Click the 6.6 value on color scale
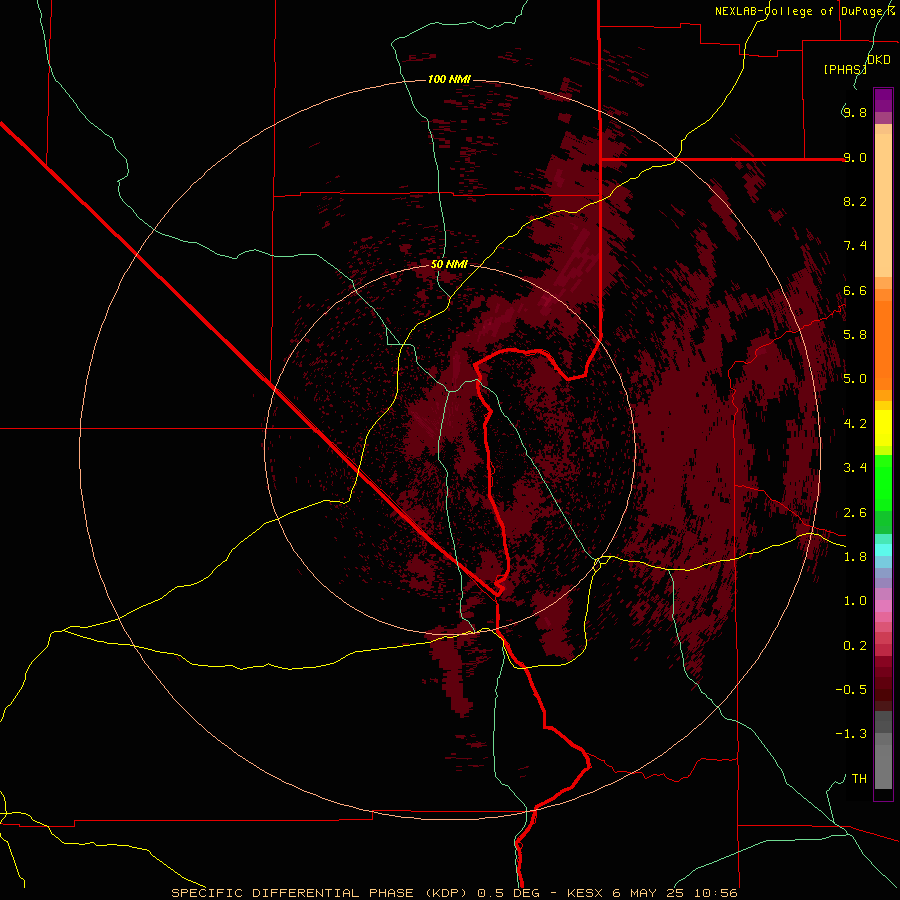 pos(855,290)
